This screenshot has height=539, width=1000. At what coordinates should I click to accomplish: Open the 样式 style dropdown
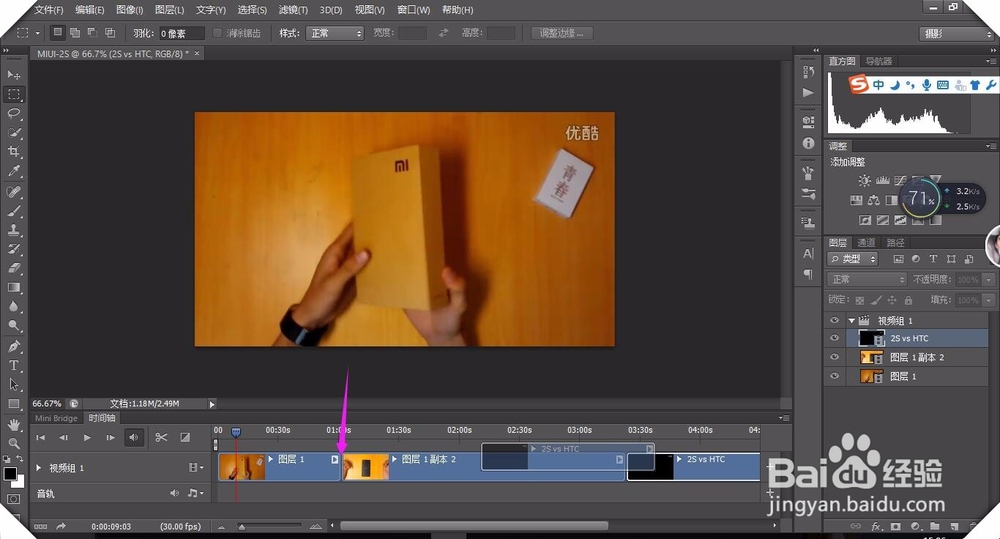(335, 33)
